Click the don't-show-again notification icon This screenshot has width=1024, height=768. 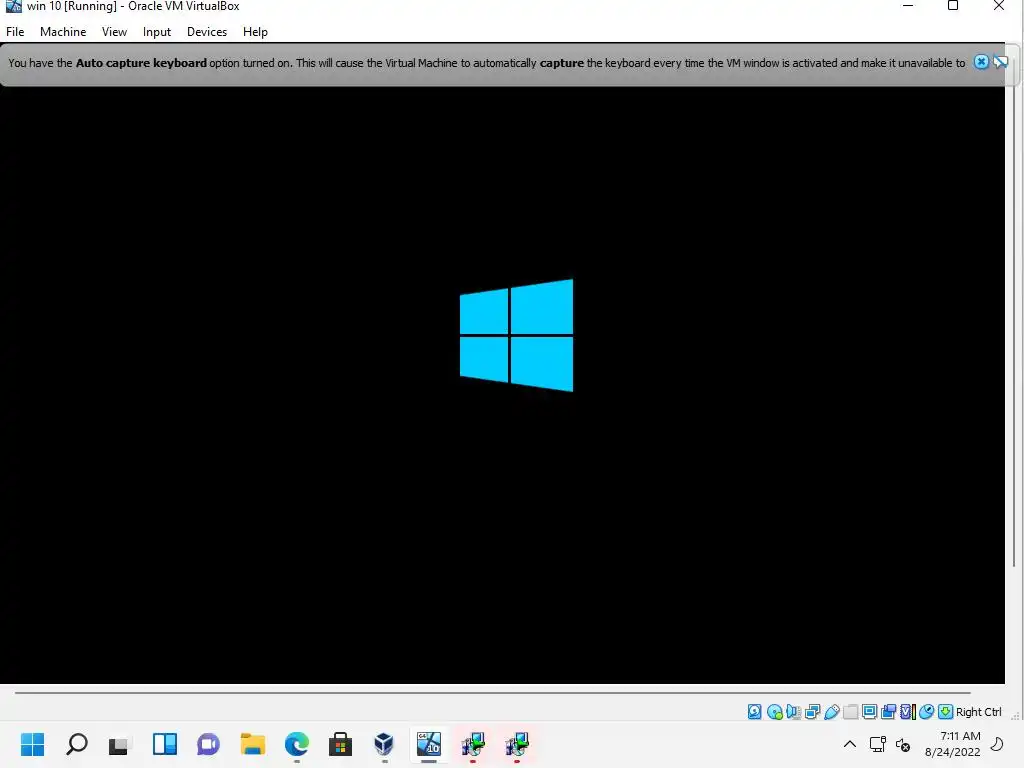point(1000,62)
